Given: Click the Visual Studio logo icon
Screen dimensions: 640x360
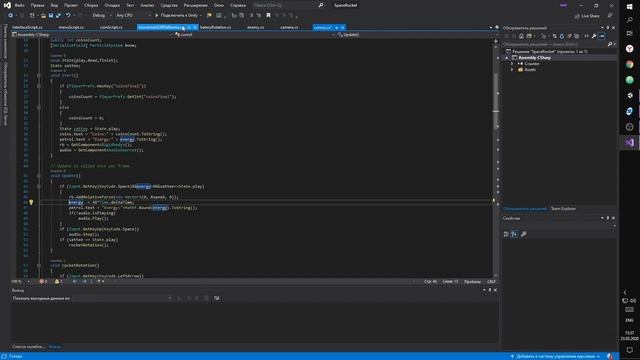Looking at the screenshot, I should point(7,5).
